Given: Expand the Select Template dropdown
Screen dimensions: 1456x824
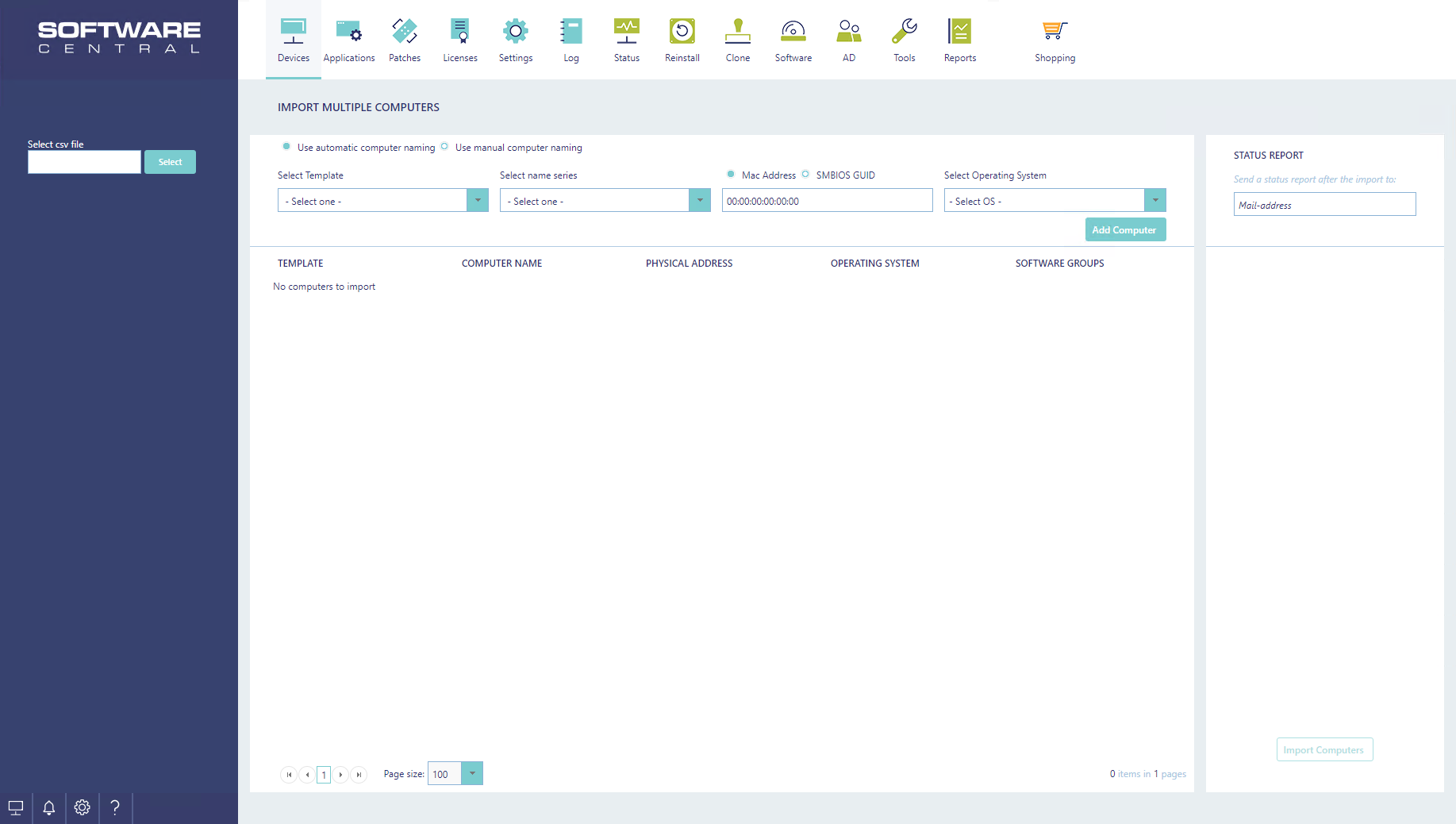Looking at the screenshot, I should [478, 201].
